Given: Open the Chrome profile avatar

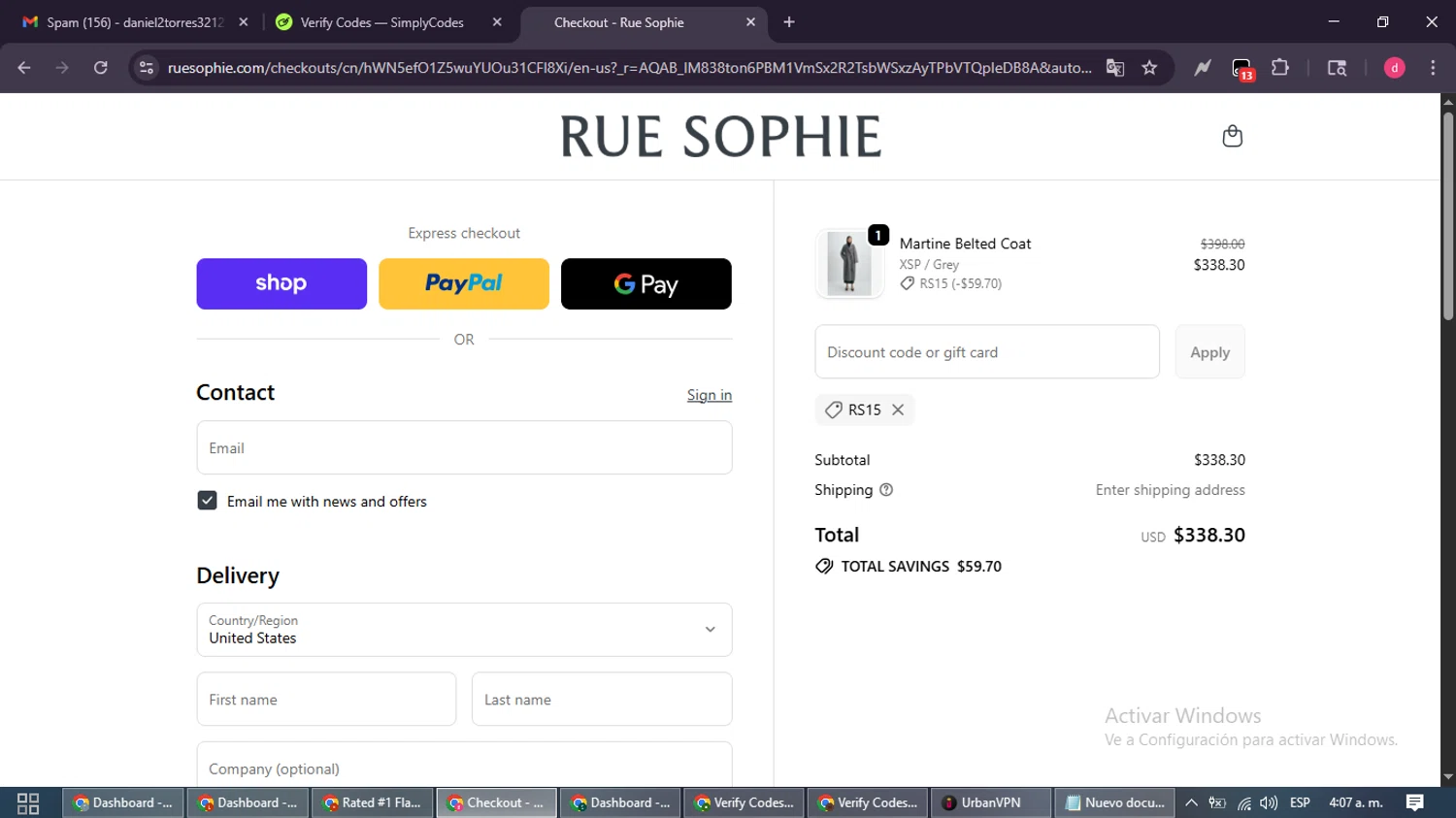Looking at the screenshot, I should coord(1395,67).
